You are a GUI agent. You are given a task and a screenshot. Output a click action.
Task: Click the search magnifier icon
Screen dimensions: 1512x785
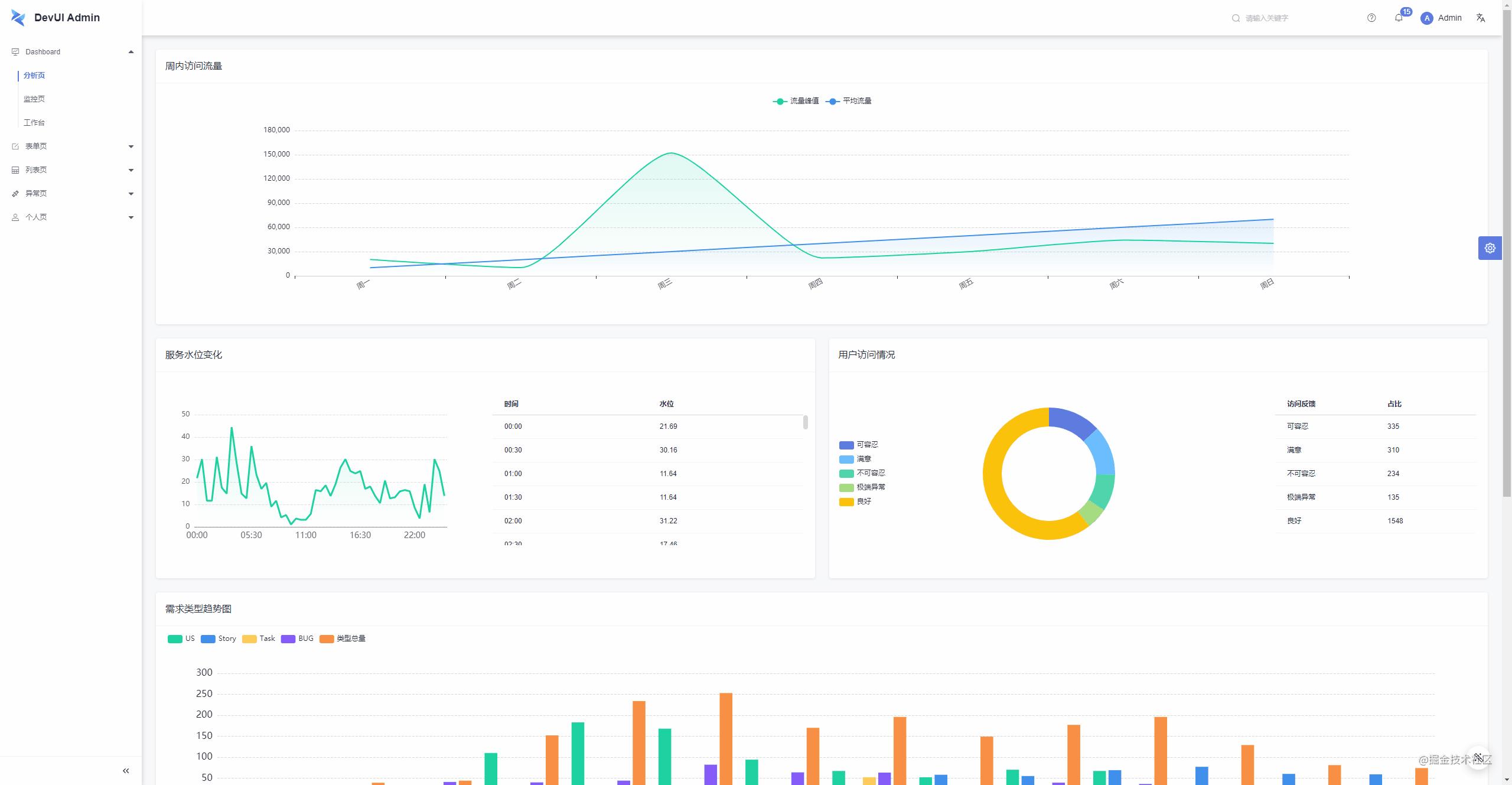(x=1236, y=18)
